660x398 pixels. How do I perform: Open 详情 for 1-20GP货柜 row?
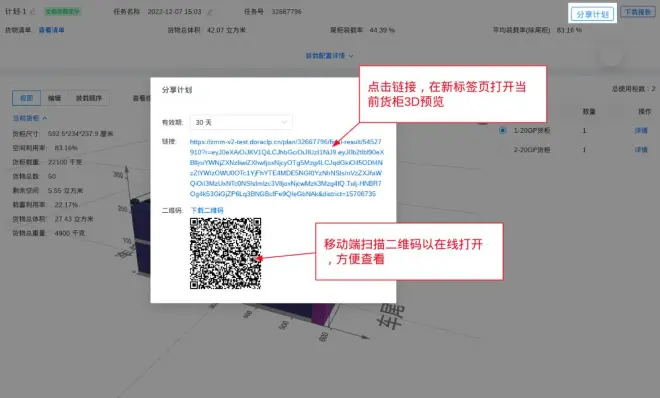(641, 130)
